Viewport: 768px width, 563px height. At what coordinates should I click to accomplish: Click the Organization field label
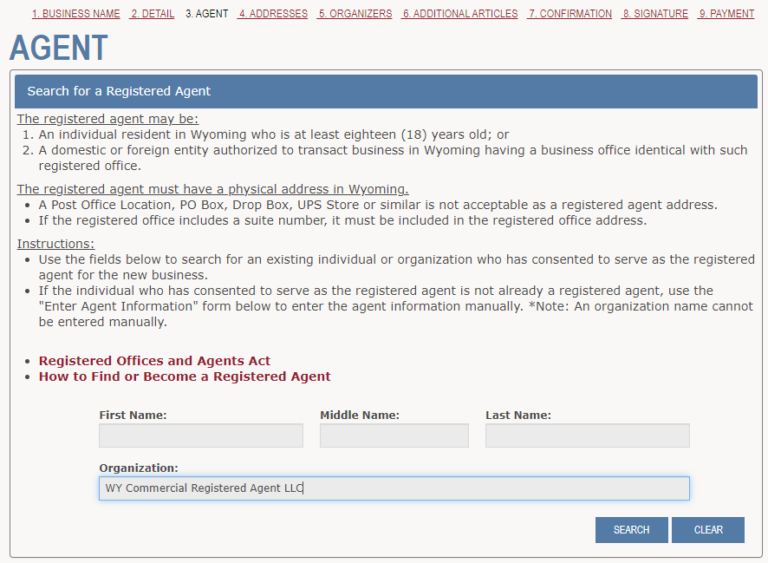tap(138, 468)
